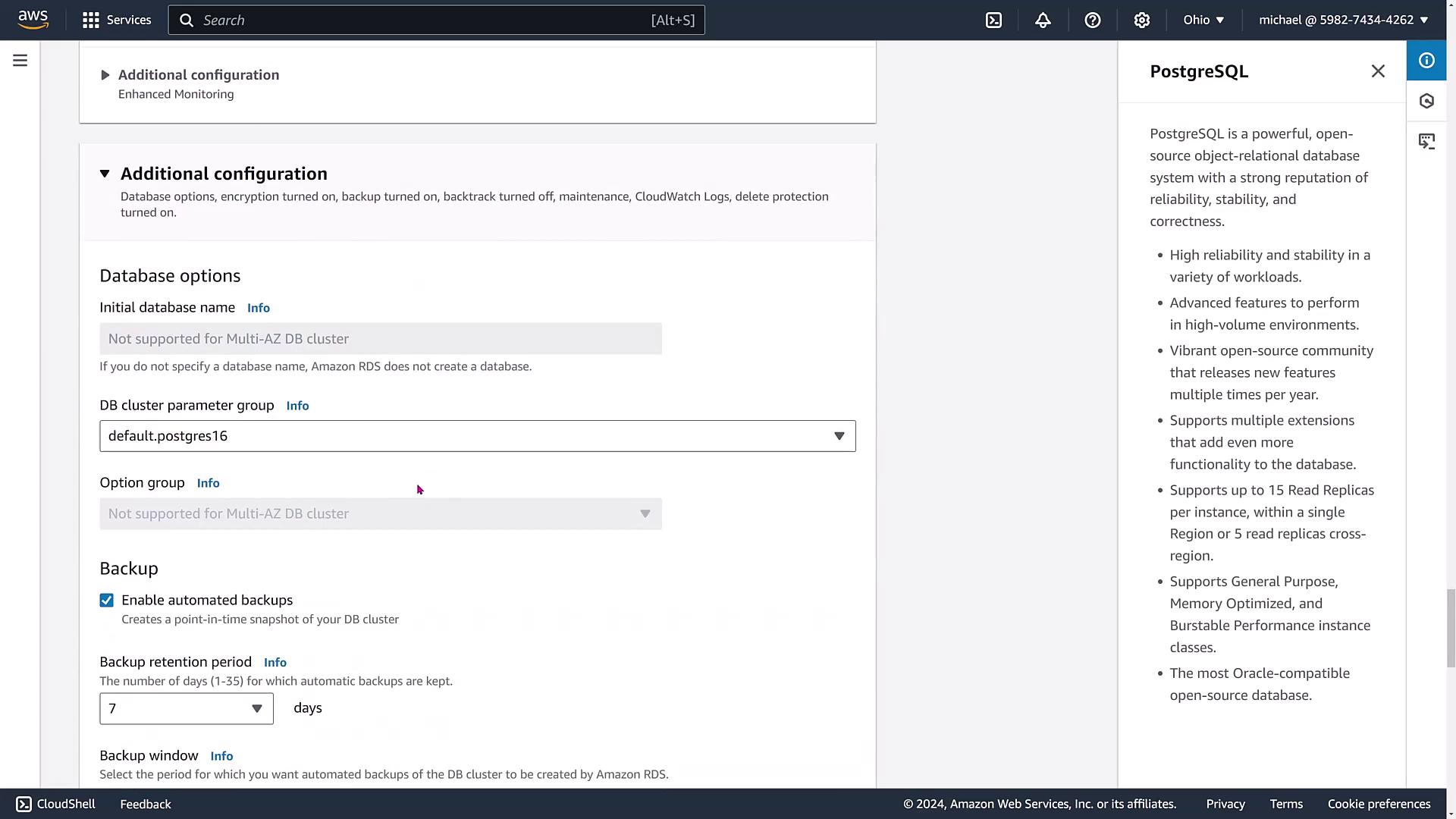Close the PostgreSQL help panel
1456x819 pixels.
point(1378,71)
